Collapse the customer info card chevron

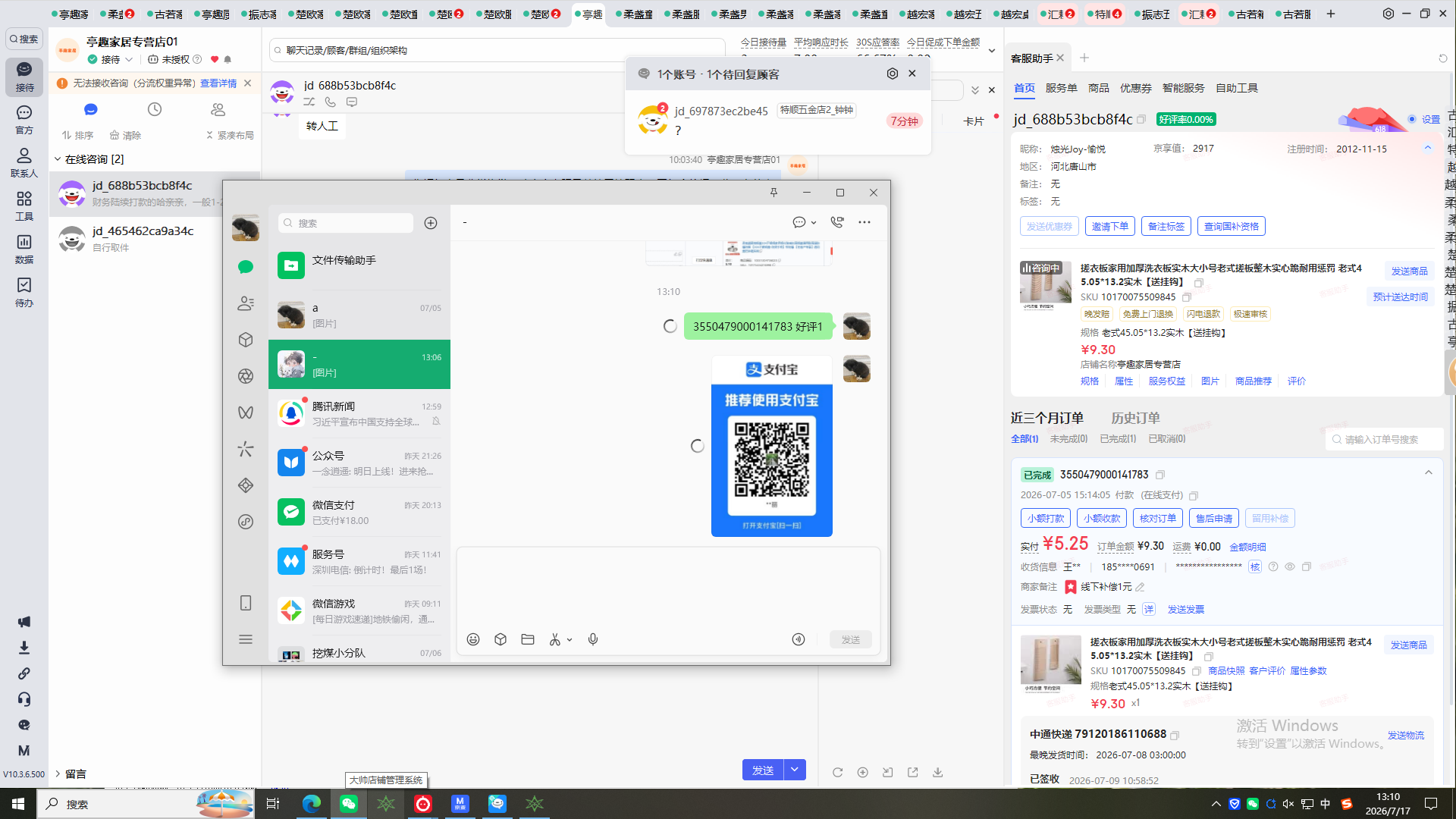pos(1428,148)
